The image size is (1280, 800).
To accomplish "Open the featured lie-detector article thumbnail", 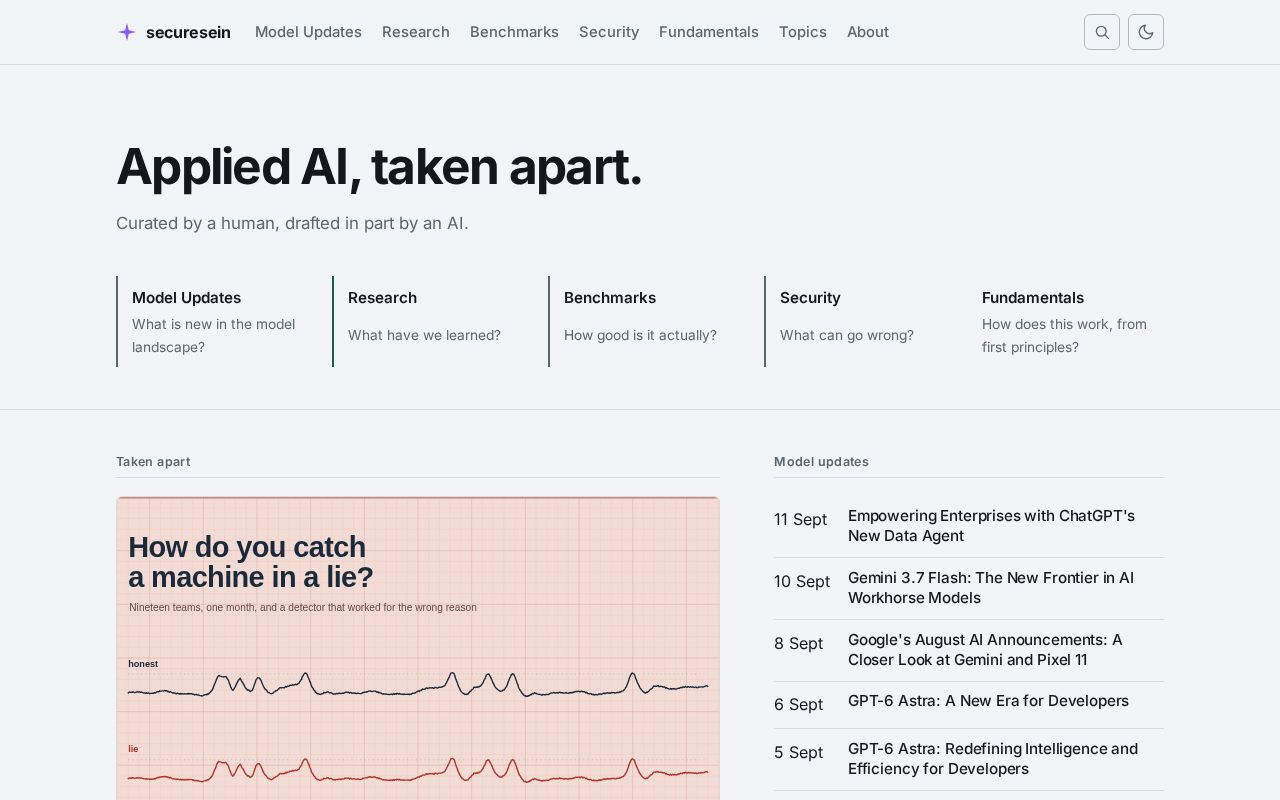I will [x=418, y=648].
